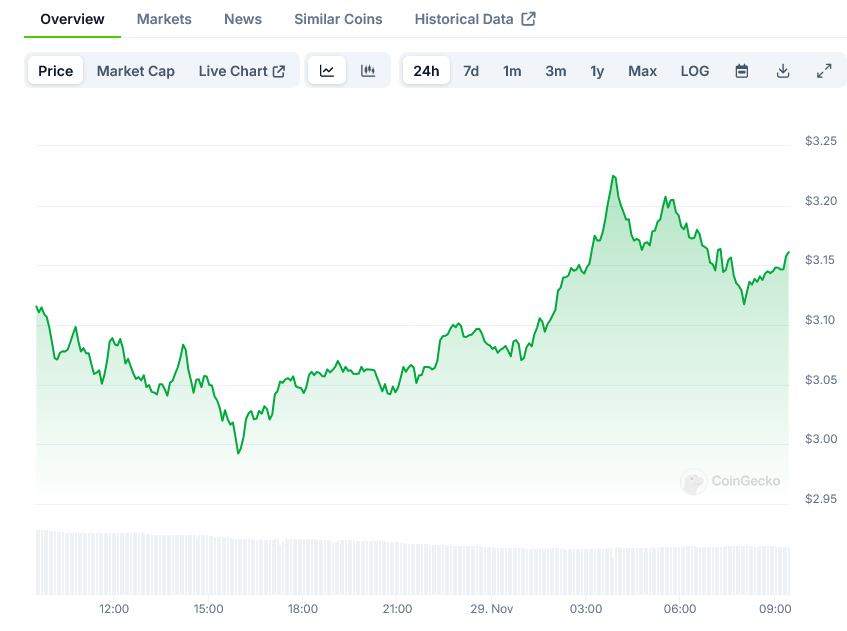Click the 18:00 time axis label
The image size is (847, 631).
(x=302, y=609)
